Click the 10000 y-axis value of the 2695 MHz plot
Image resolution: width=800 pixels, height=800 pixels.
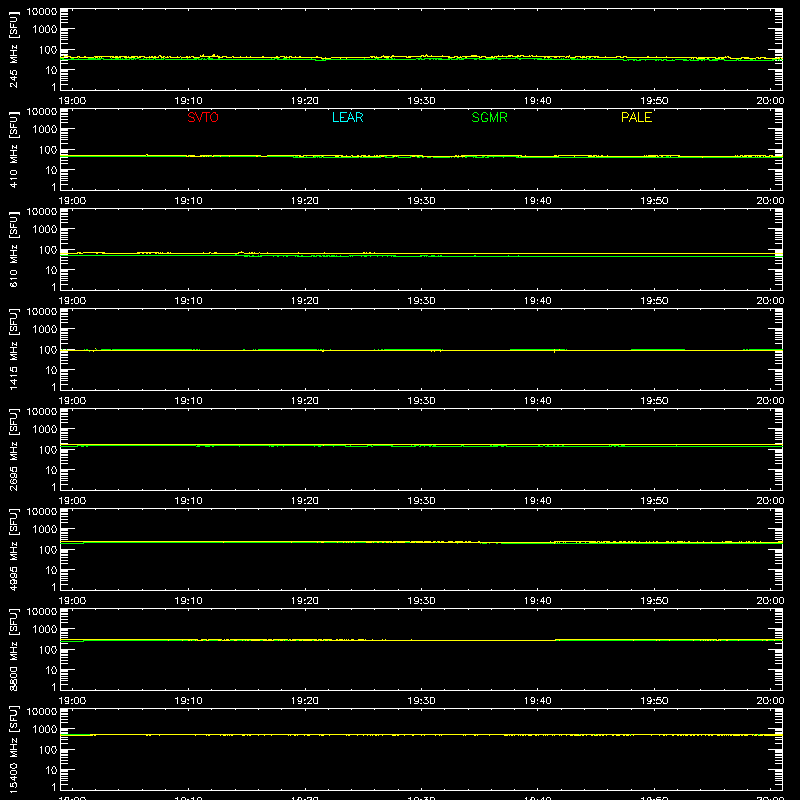pos(42,412)
